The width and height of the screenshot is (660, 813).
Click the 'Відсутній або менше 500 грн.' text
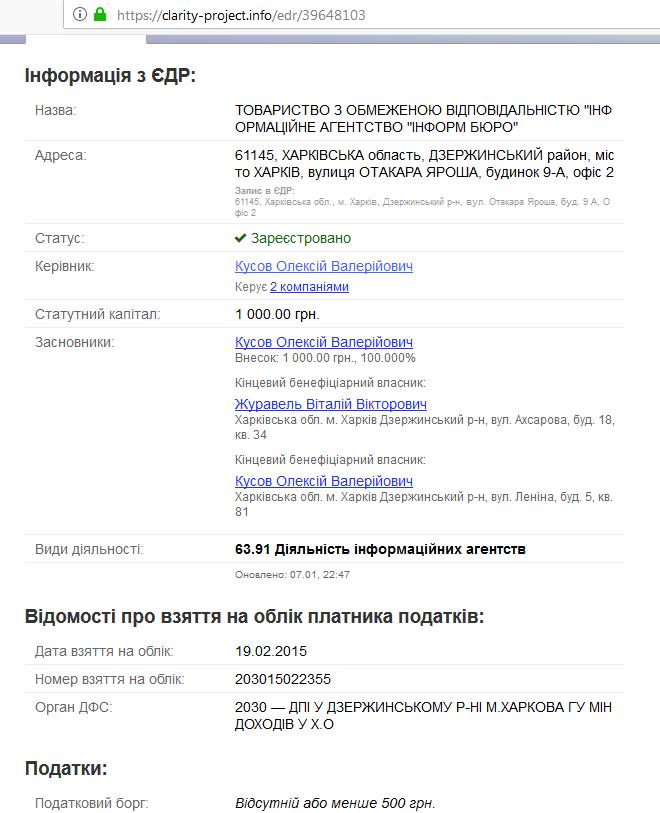335,803
